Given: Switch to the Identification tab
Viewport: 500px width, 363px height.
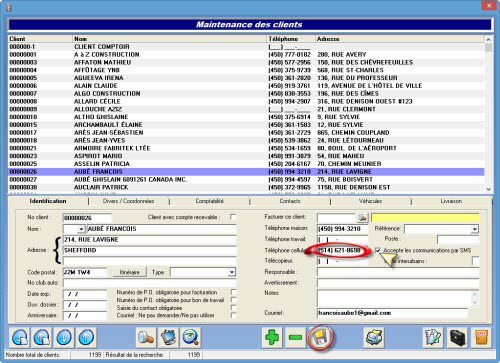Looking at the screenshot, I should 48,201.
